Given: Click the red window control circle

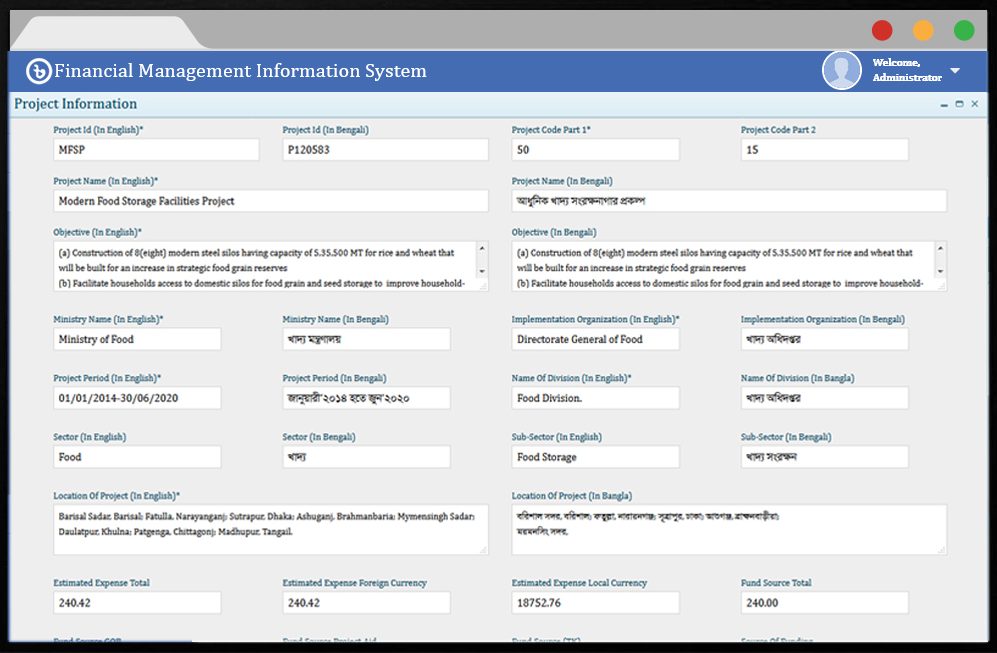Looking at the screenshot, I should pyautogui.click(x=882, y=30).
